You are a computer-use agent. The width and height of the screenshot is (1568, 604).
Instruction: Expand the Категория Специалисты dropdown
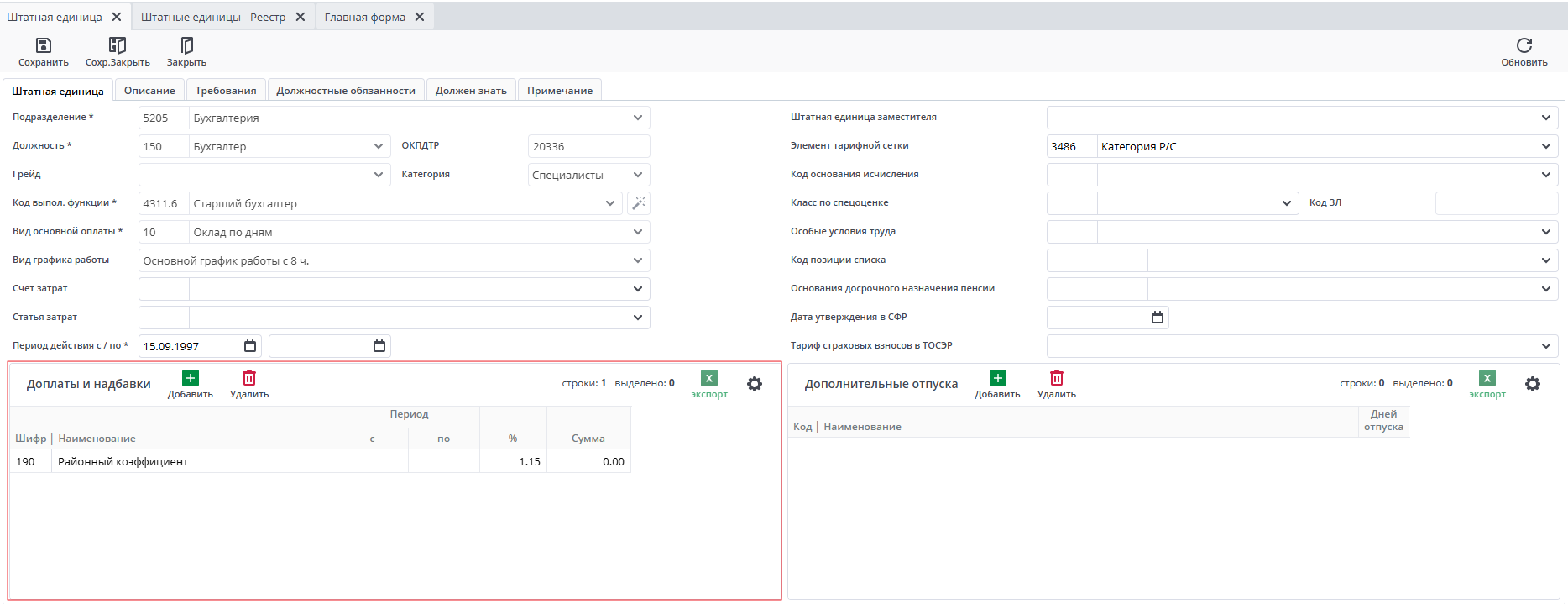(638, 175)
